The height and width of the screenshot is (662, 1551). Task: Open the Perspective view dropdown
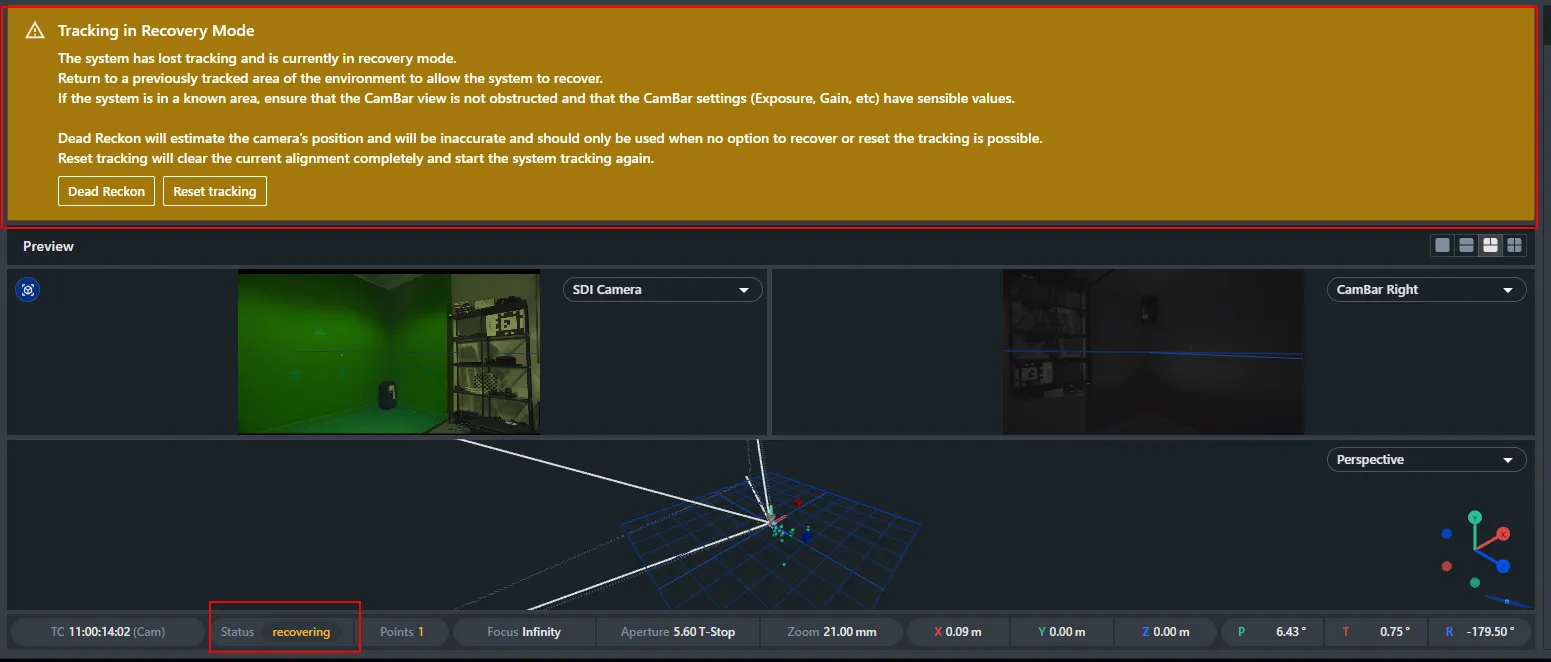(x=1426, y=460)
